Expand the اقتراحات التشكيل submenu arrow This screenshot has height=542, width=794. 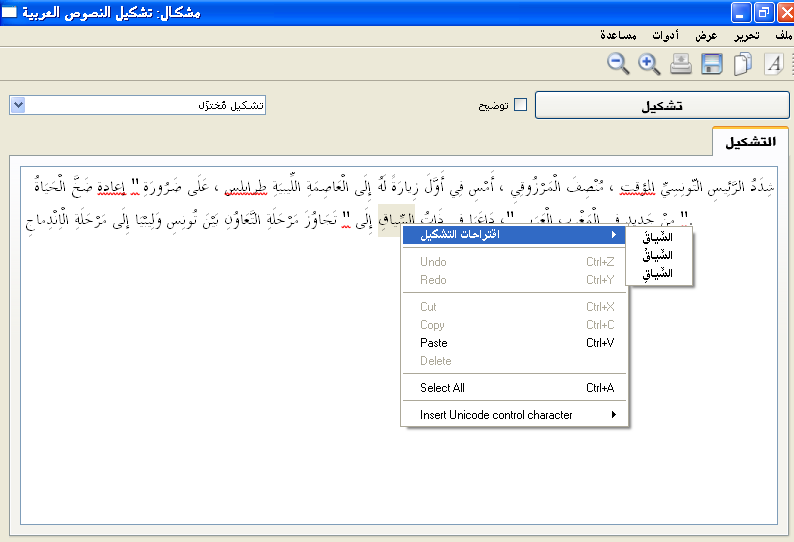pos(614,235)
